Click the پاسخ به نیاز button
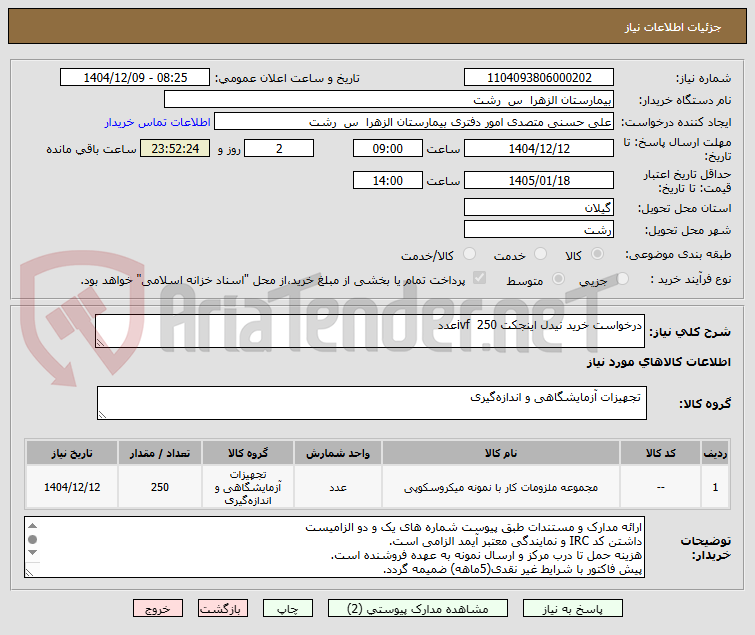 point(573,609)
